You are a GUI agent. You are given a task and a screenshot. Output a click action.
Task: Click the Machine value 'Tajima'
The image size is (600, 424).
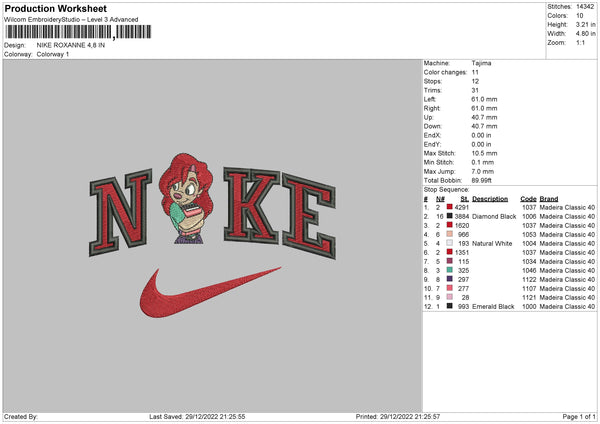[x=481, y=63]
